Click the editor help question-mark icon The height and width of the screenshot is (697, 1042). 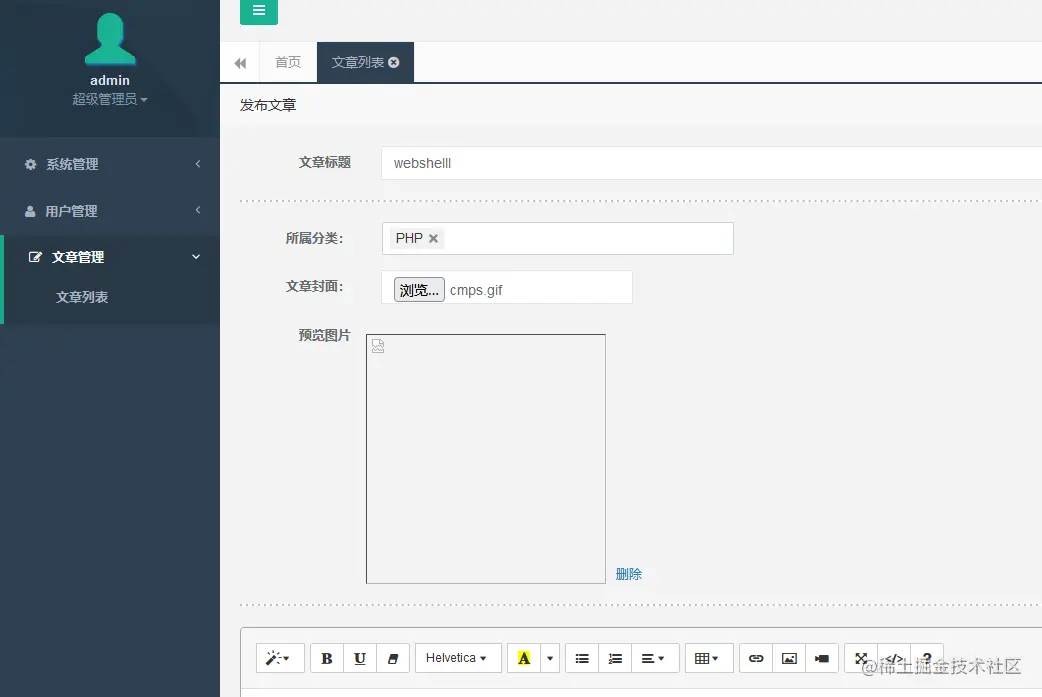pyautogui.click(x=927, y=658)
